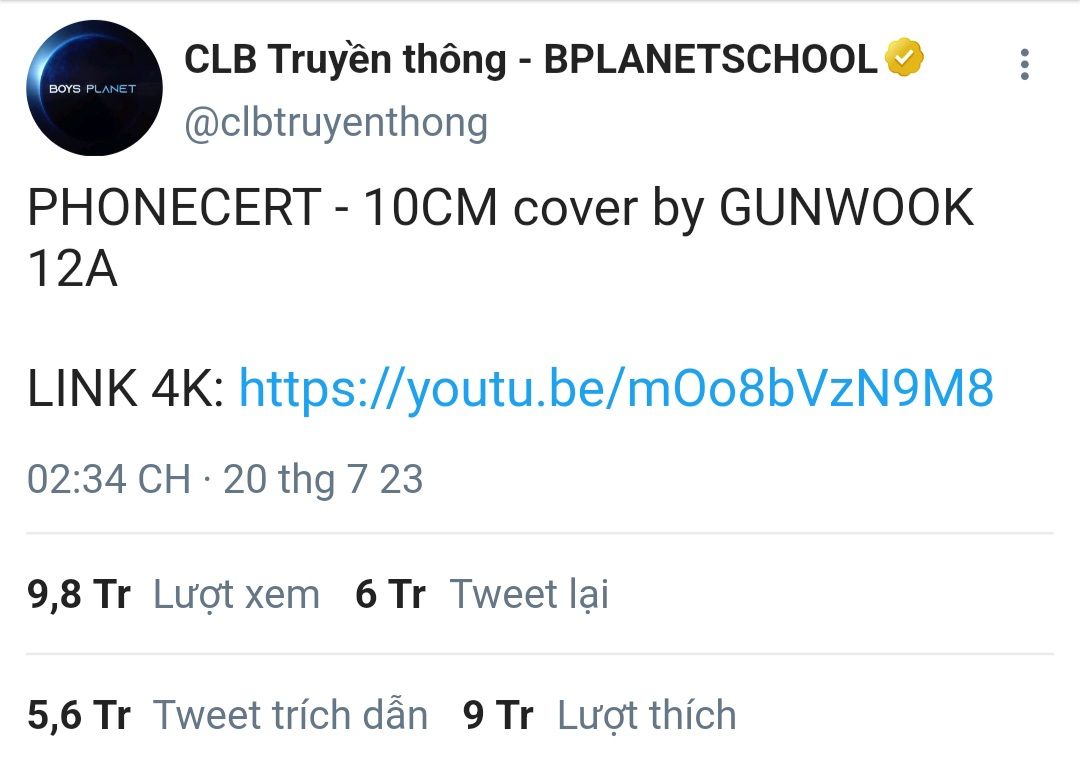Click the gold verified badge

(x=904, y=57)
